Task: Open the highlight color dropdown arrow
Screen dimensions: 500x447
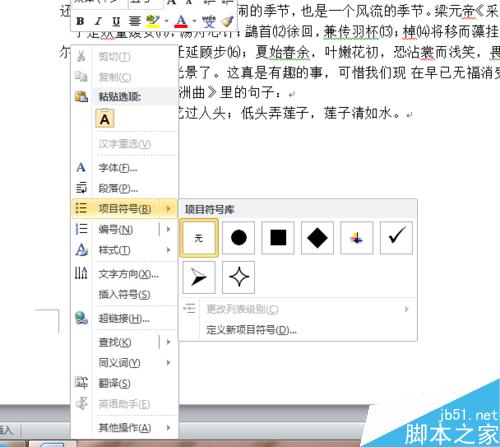Action: coord(166,22)
